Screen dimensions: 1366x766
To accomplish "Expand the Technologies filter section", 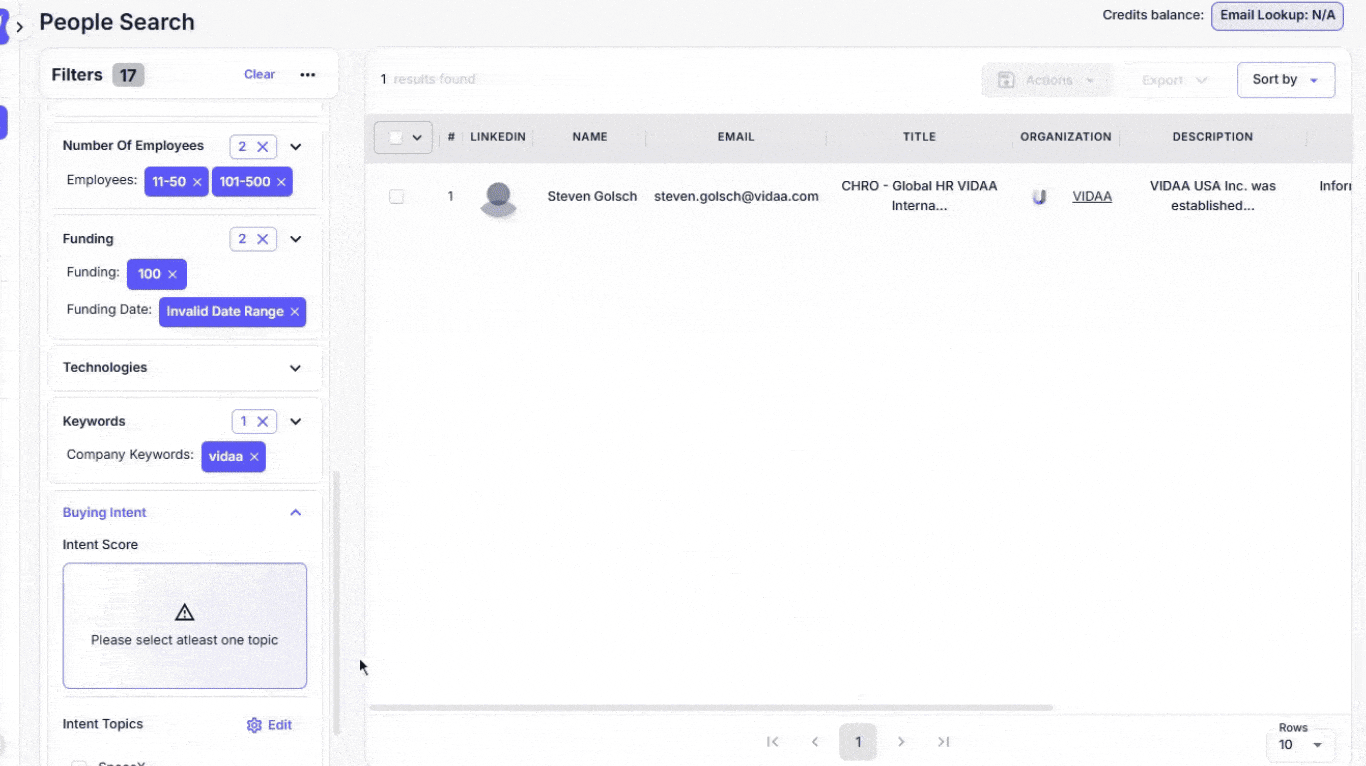I will point(295,368).
